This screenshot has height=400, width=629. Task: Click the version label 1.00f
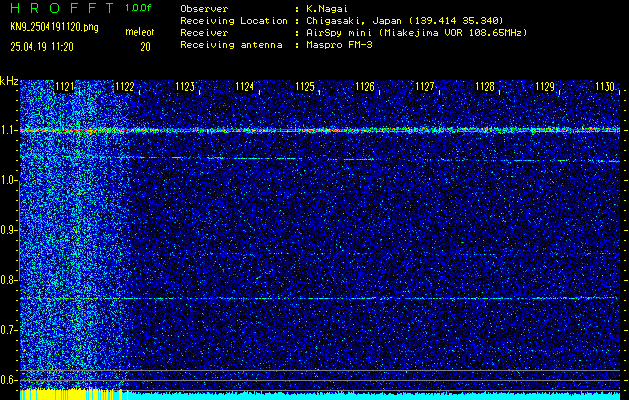(x=138, y=8)
